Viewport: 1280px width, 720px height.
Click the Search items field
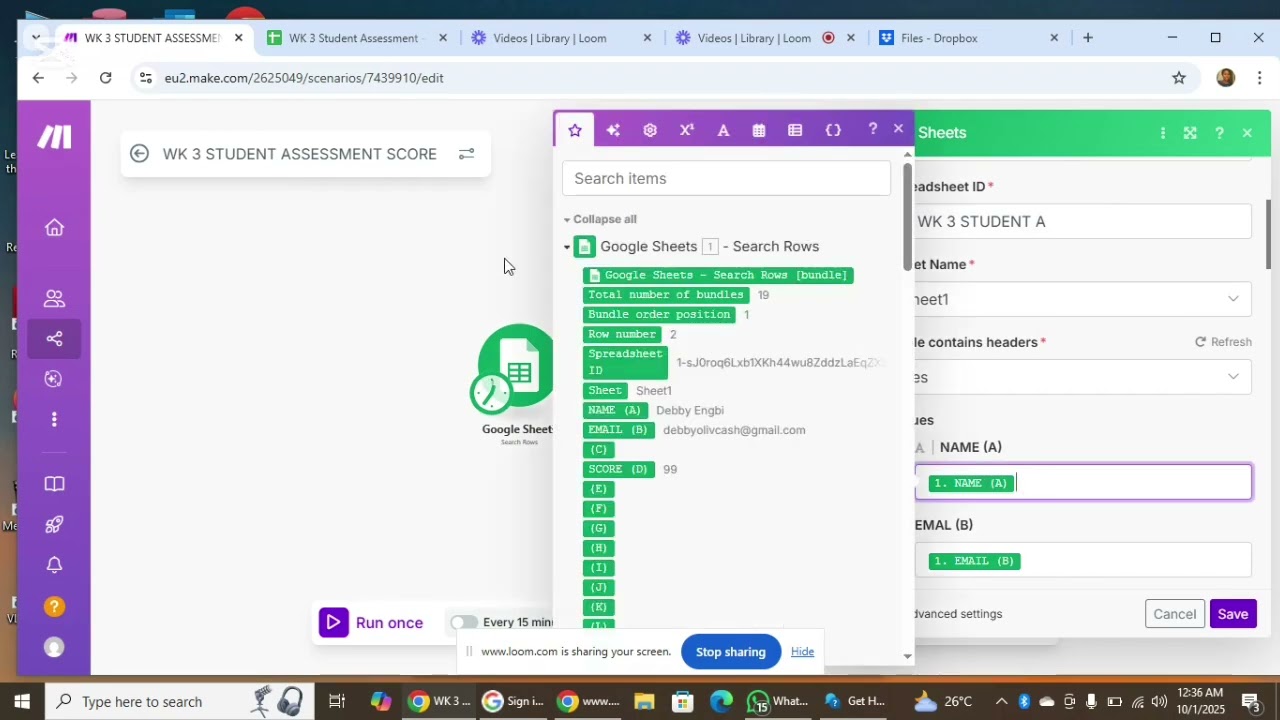coord(726,178)
